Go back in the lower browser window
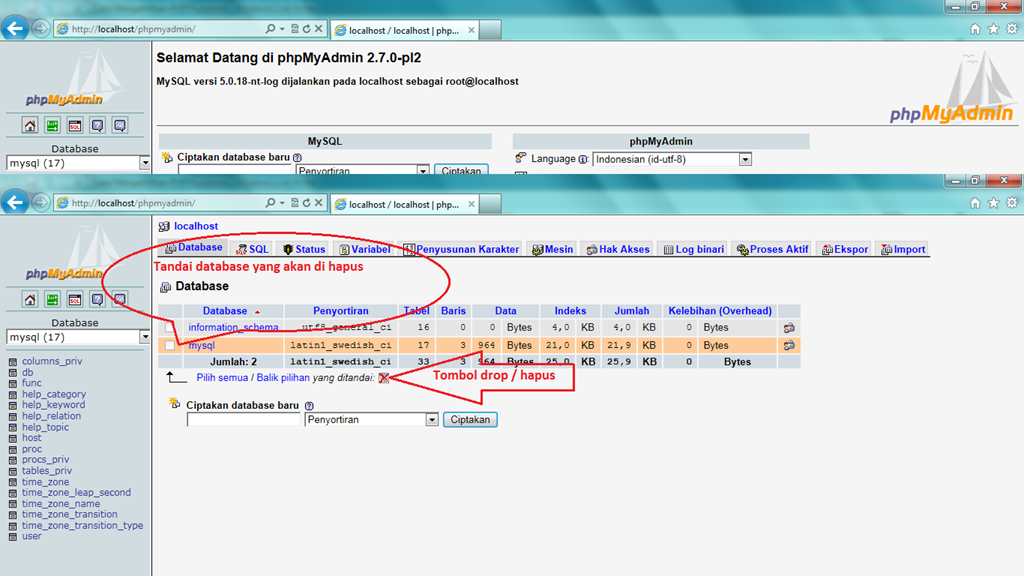Viewport: 1024px width, 576px height. tap(14, 202)
